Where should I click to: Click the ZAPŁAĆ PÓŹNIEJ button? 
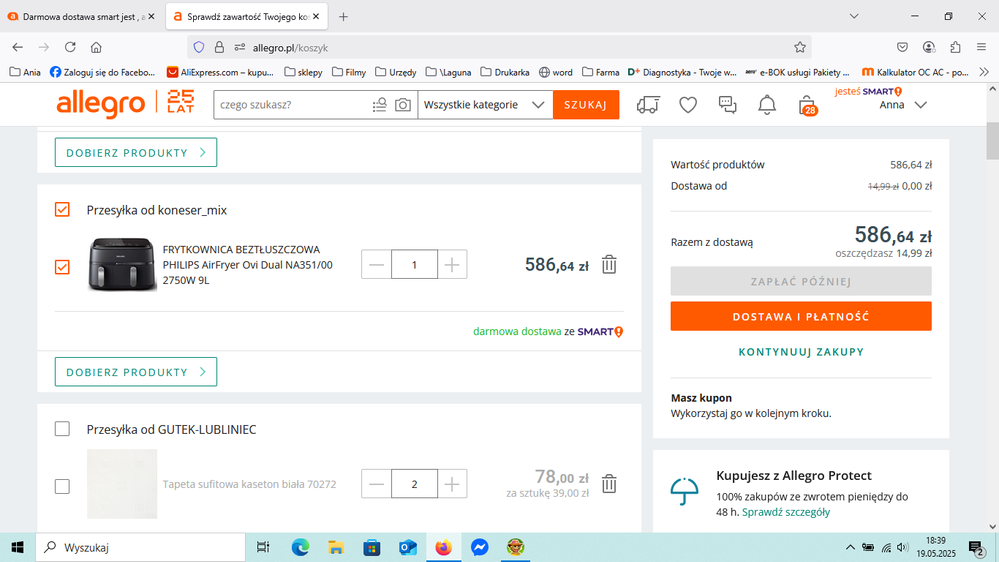click(801, 281)
